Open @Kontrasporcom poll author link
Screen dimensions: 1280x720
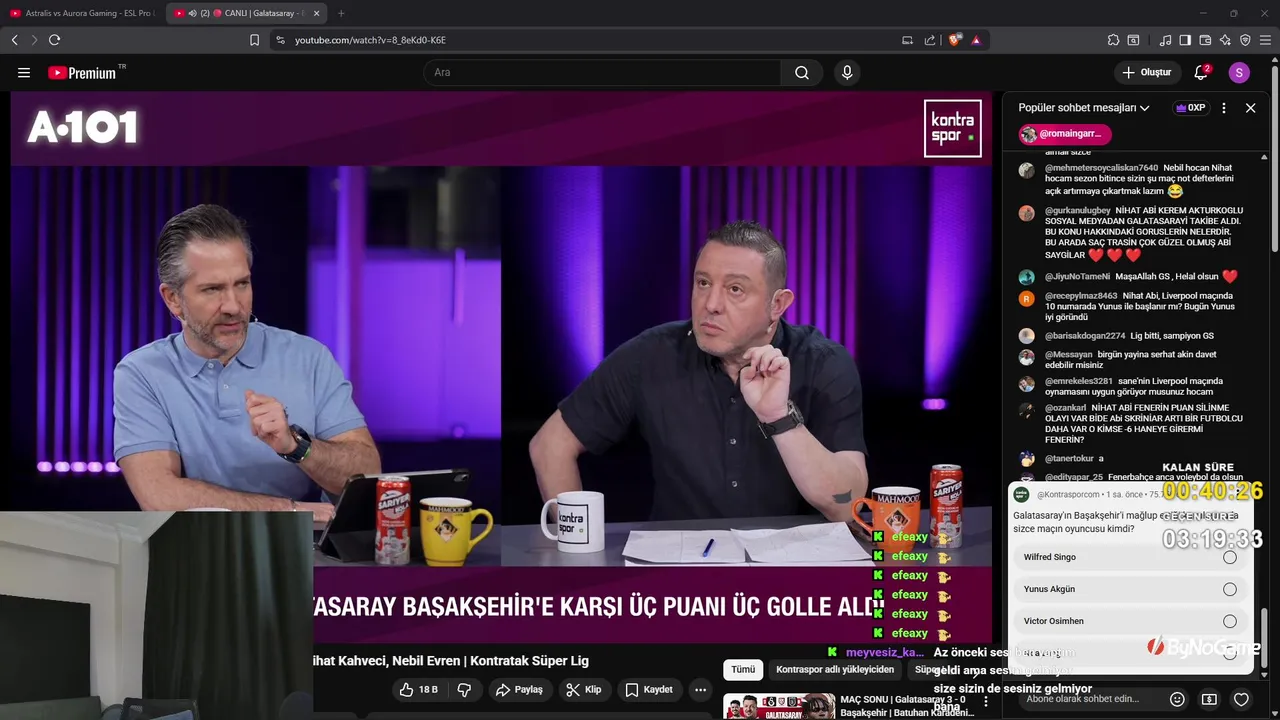pyautogui.click(x=1068, y=495)
